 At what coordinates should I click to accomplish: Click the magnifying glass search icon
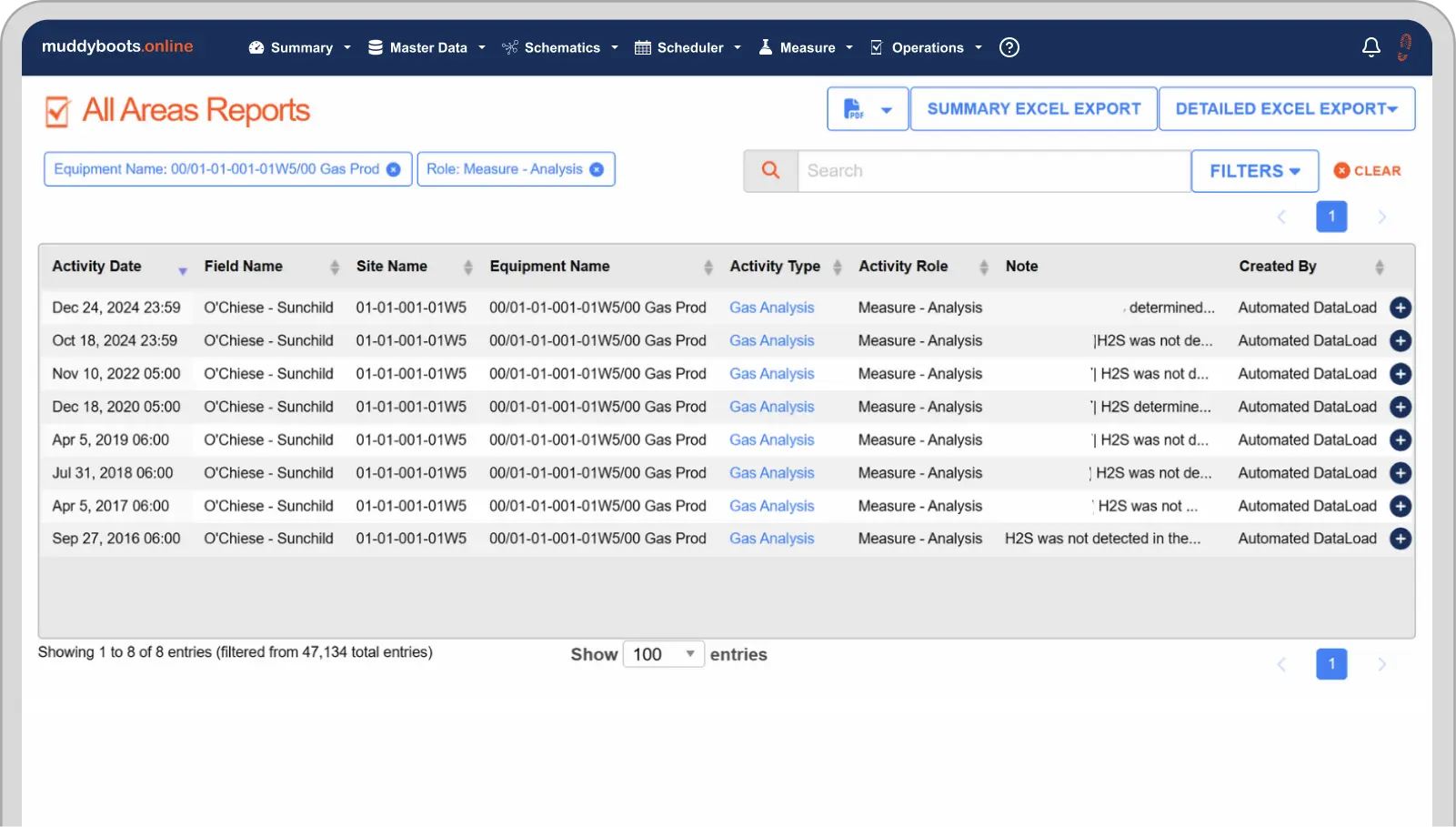click(770, 171)
